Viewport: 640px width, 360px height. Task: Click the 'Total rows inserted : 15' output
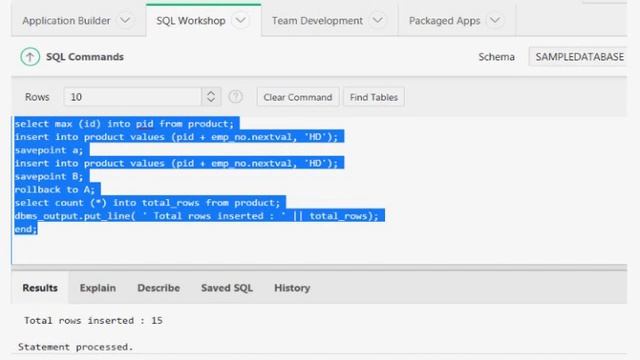pyautogui.click(x=93, y=320)
